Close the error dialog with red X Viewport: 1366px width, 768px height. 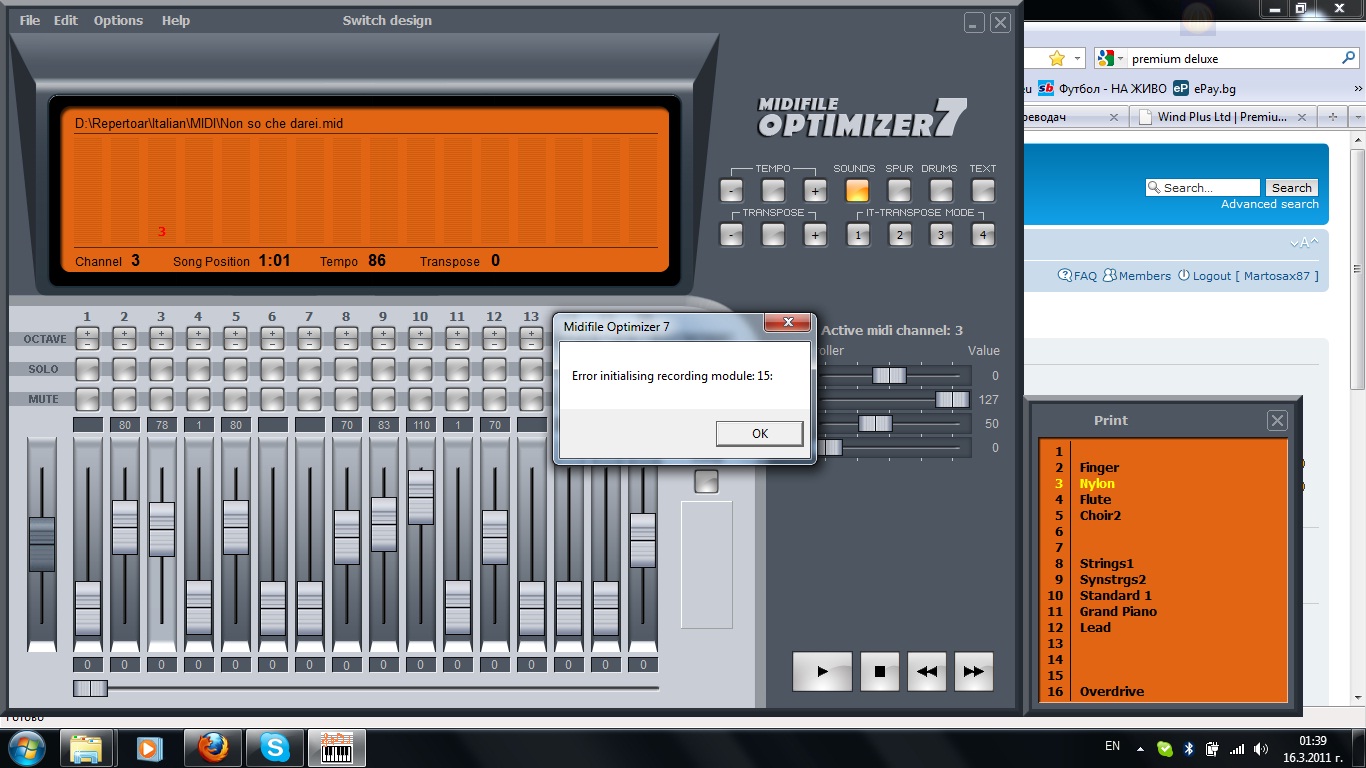(x=788, y=322)
